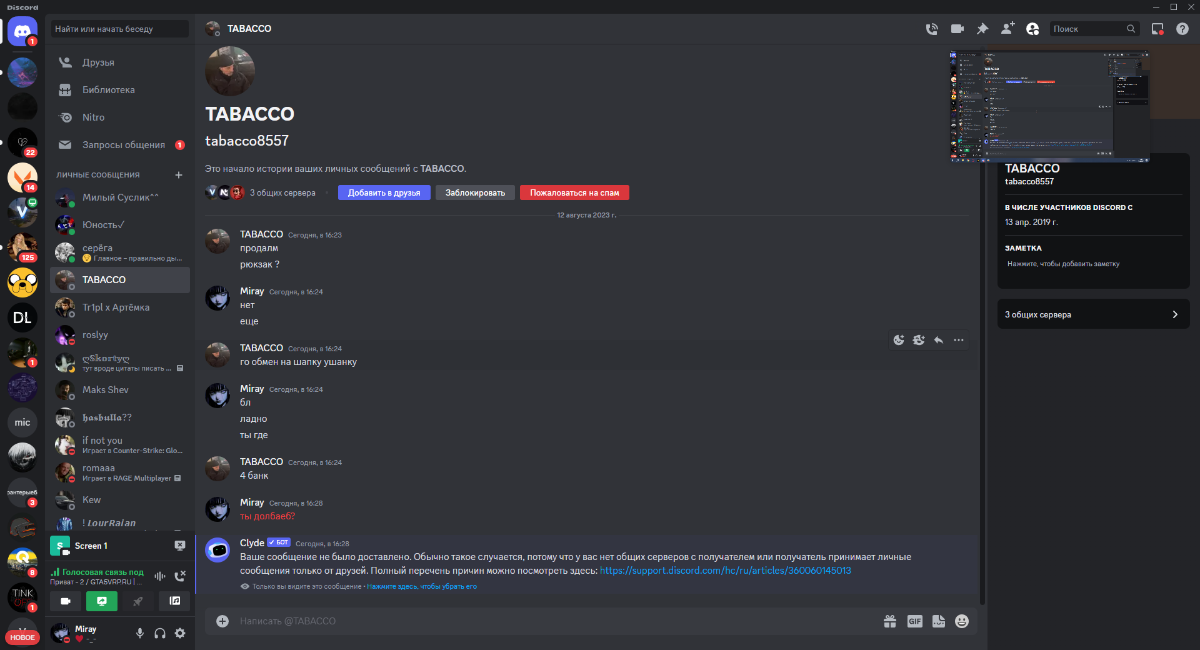Toggle the green screen share button
The image size is (1200, 650).
point(101,601)
